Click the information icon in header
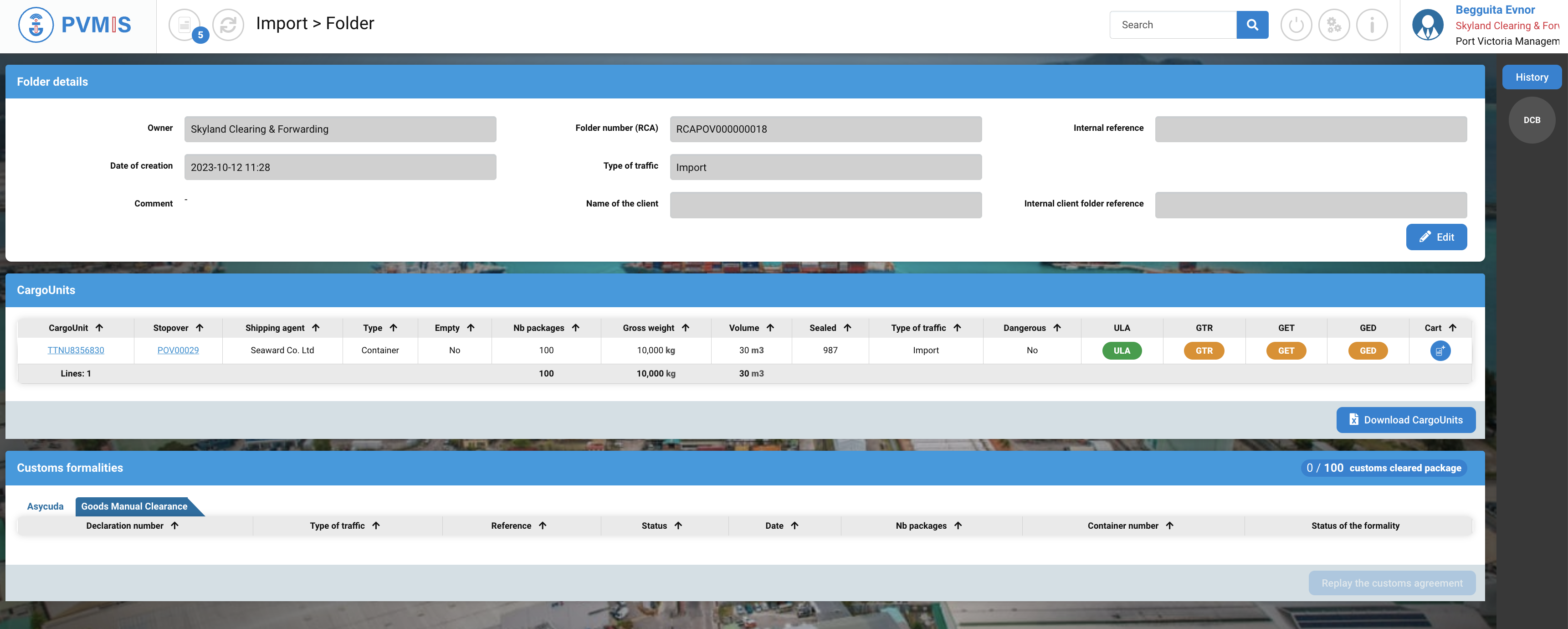The width and height of the screenshot is (1568, 629). pyautogui.click(x=1371, y=25)
